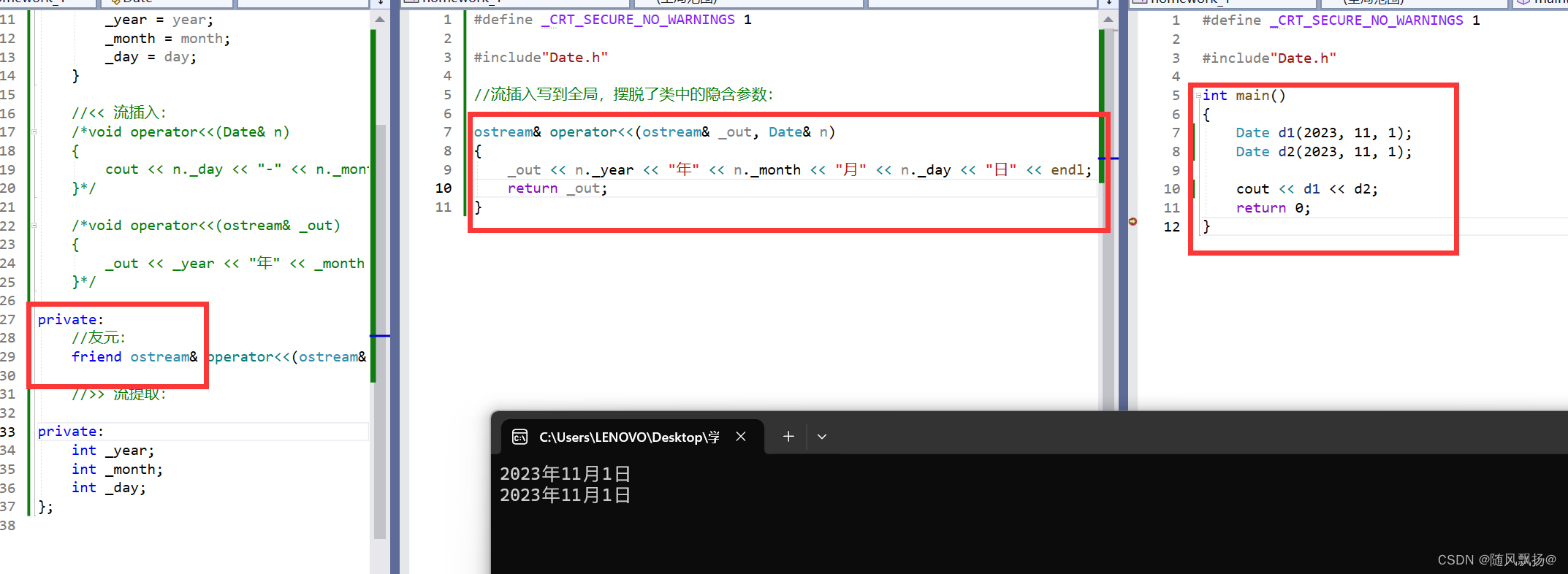
Task: Collapse the comment block at line 22
Action: [34, 226]
